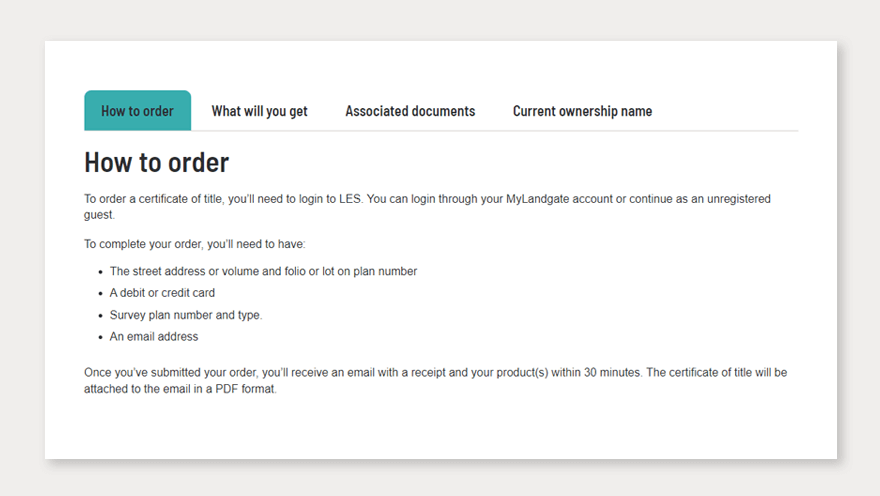Click the debit or credit card bullet
Image resolution: width=880 pixels, height=496 pixels.
pyautogui.click(x=162, y=293)
